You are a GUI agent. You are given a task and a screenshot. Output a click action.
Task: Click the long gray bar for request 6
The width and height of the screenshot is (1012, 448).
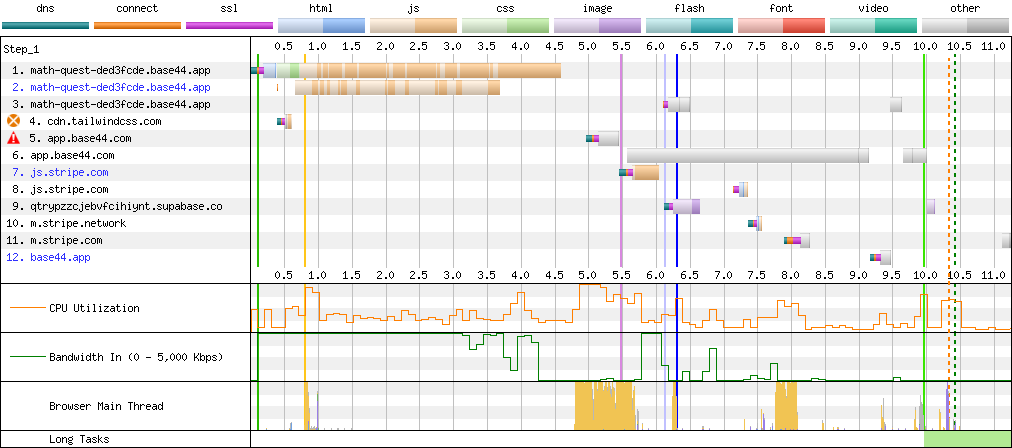coord(747,155)
